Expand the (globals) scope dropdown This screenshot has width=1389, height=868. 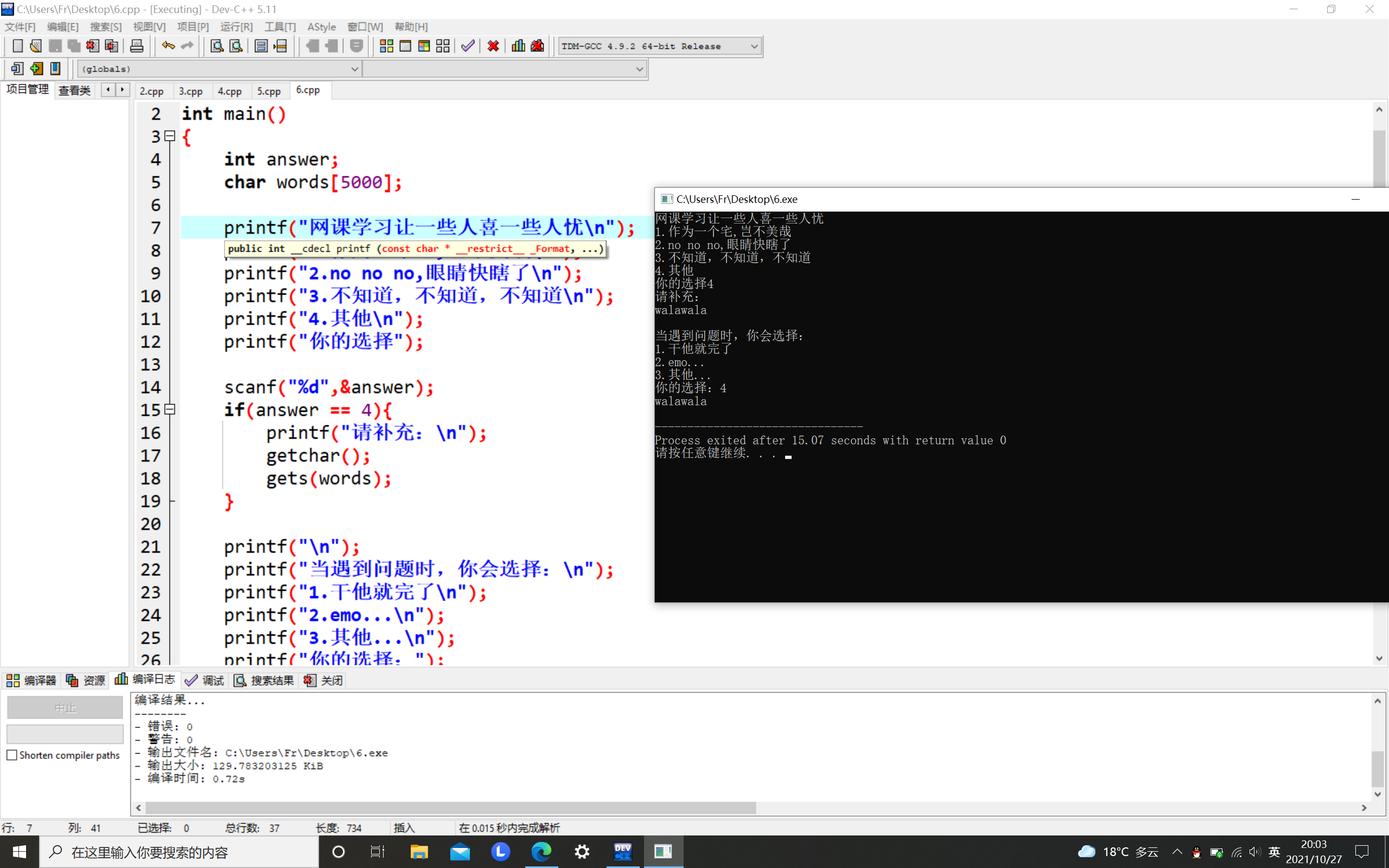click(x=354, y=69)
